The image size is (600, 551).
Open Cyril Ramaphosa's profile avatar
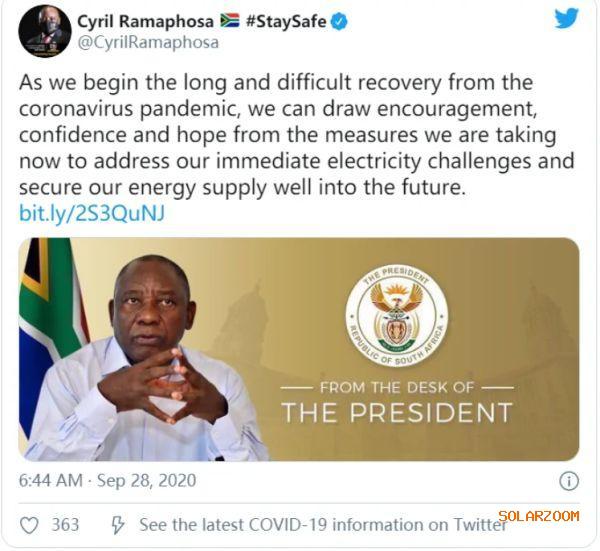tap(45, 30)
